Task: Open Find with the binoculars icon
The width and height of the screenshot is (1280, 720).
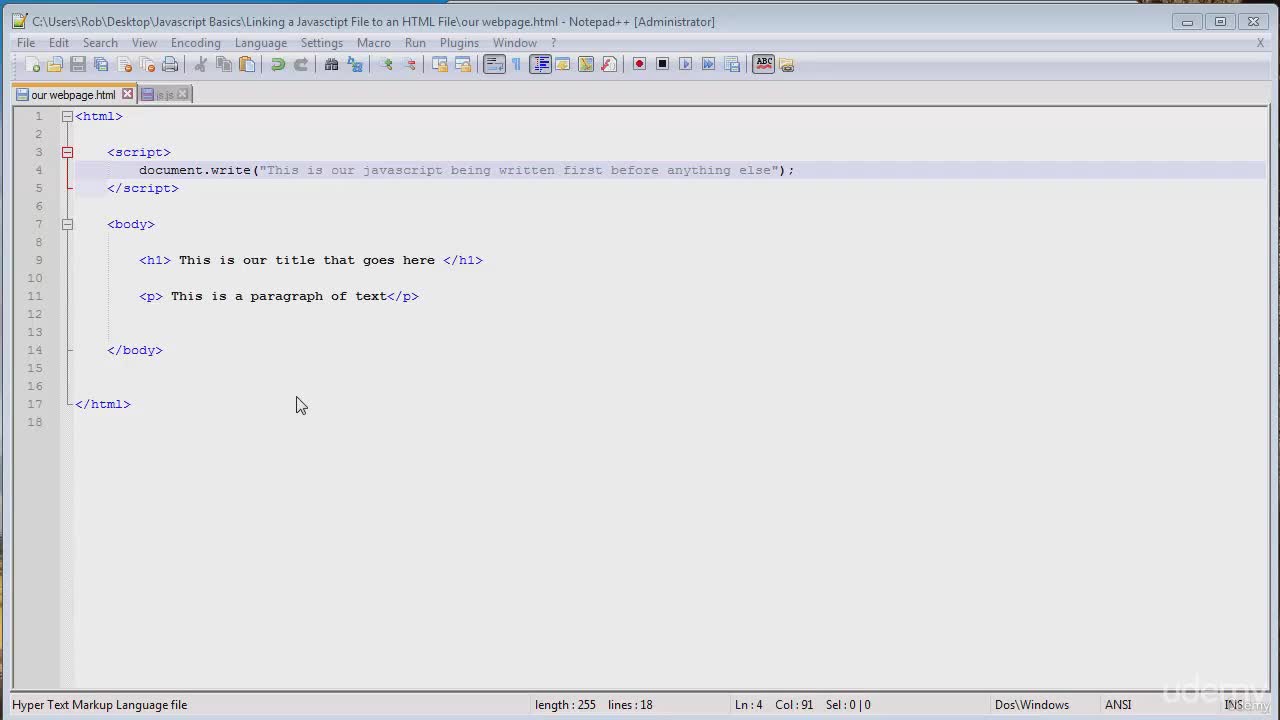Action: (x=331, y=64)
